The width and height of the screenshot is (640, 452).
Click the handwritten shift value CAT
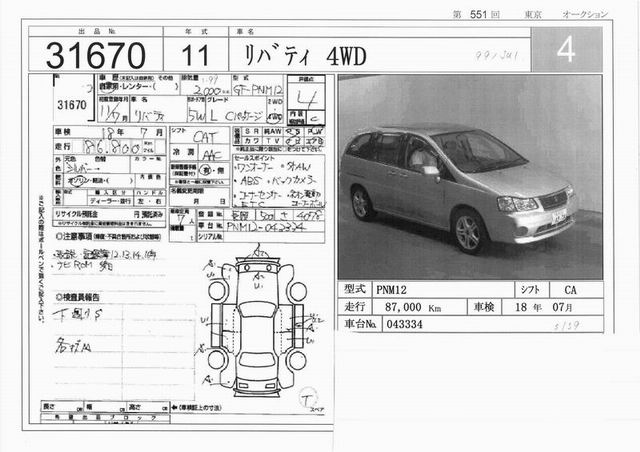point(206,137)
